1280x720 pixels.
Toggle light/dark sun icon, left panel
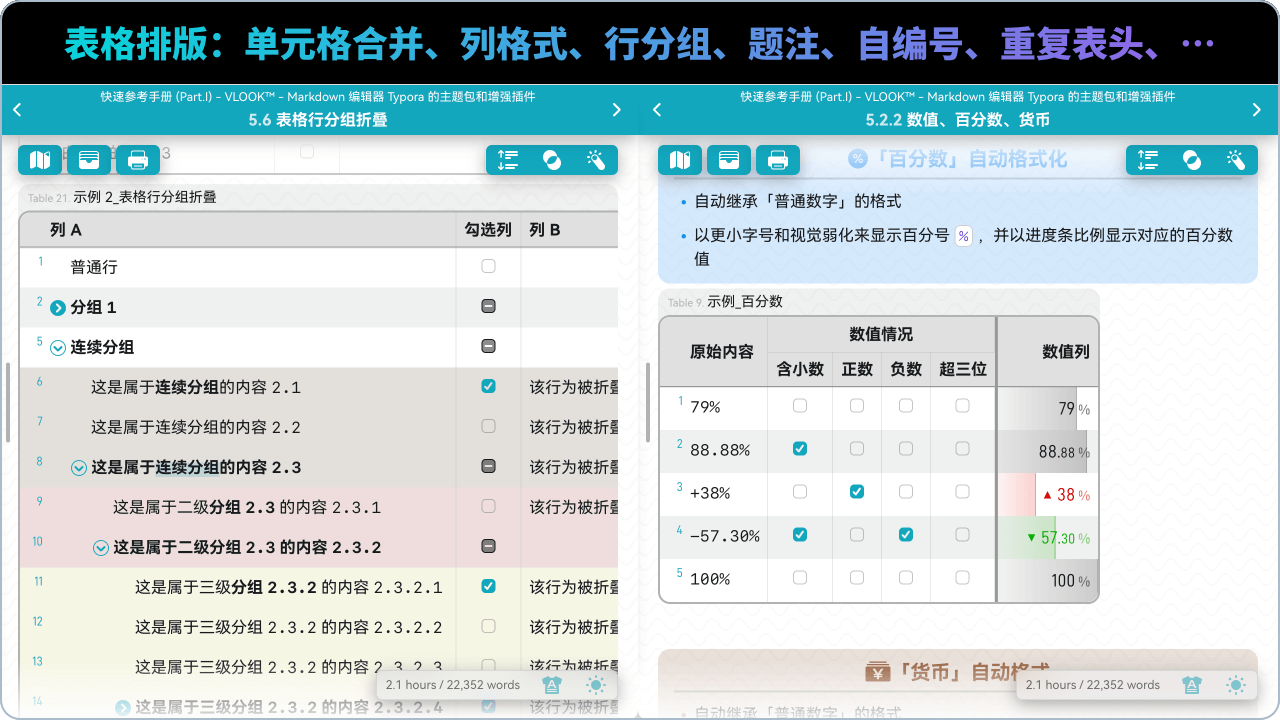[x=596, y=685]
